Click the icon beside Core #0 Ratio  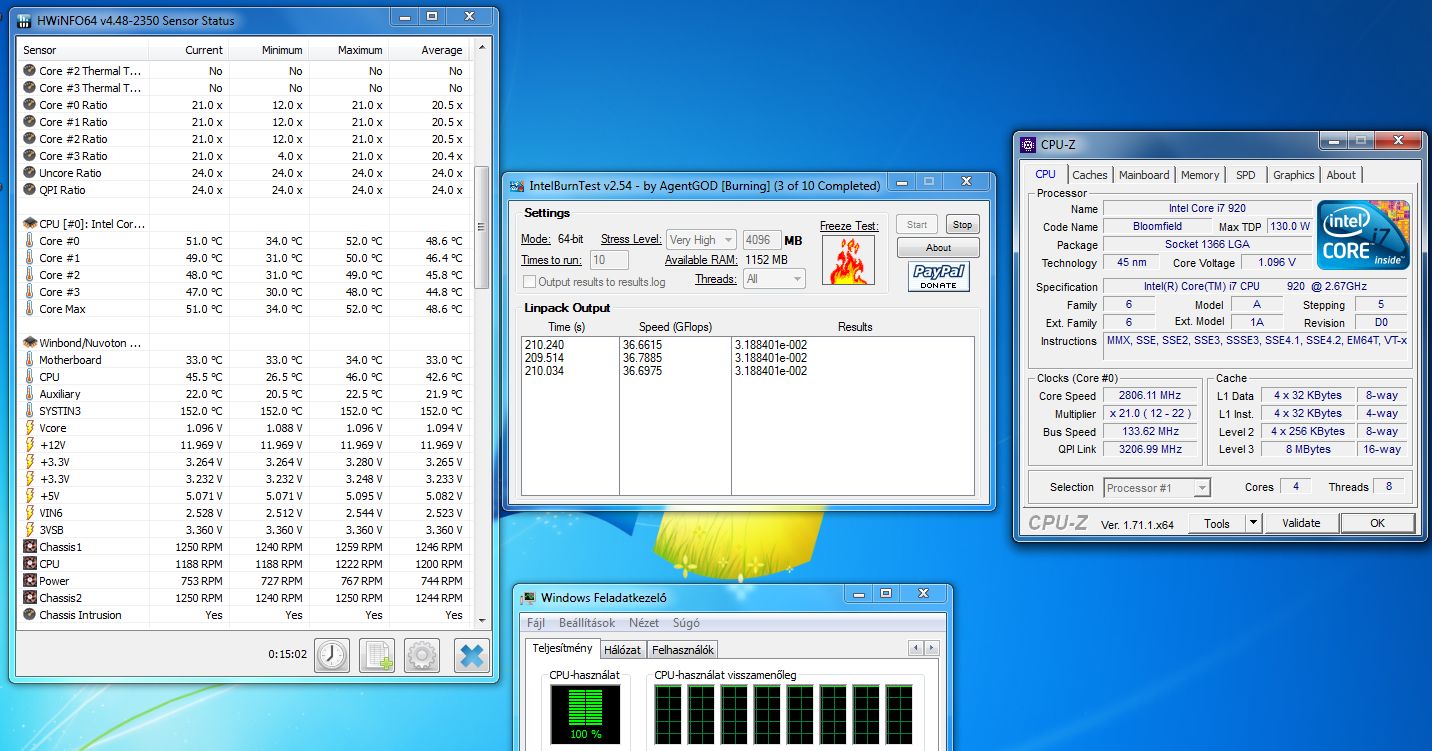29,105
